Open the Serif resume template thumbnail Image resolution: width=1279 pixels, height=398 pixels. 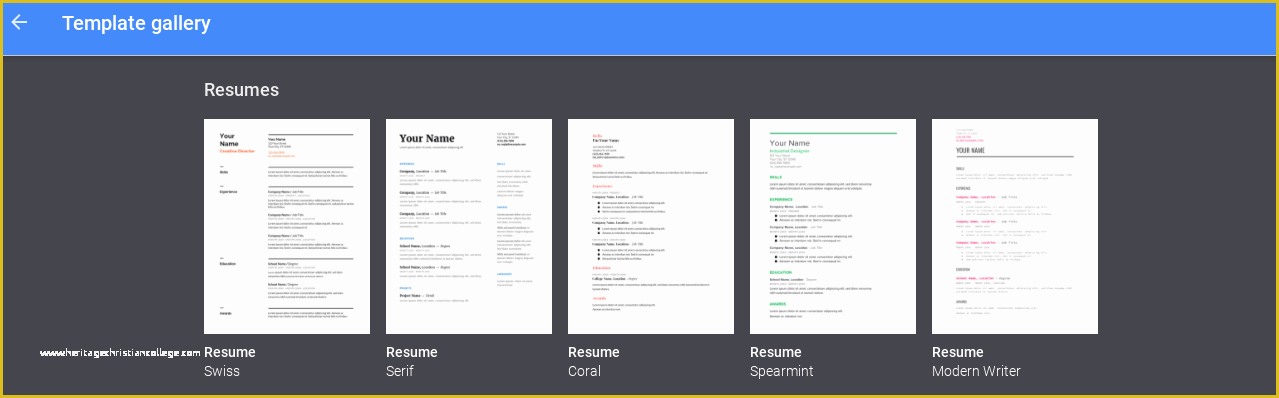[x=469, y=226]
